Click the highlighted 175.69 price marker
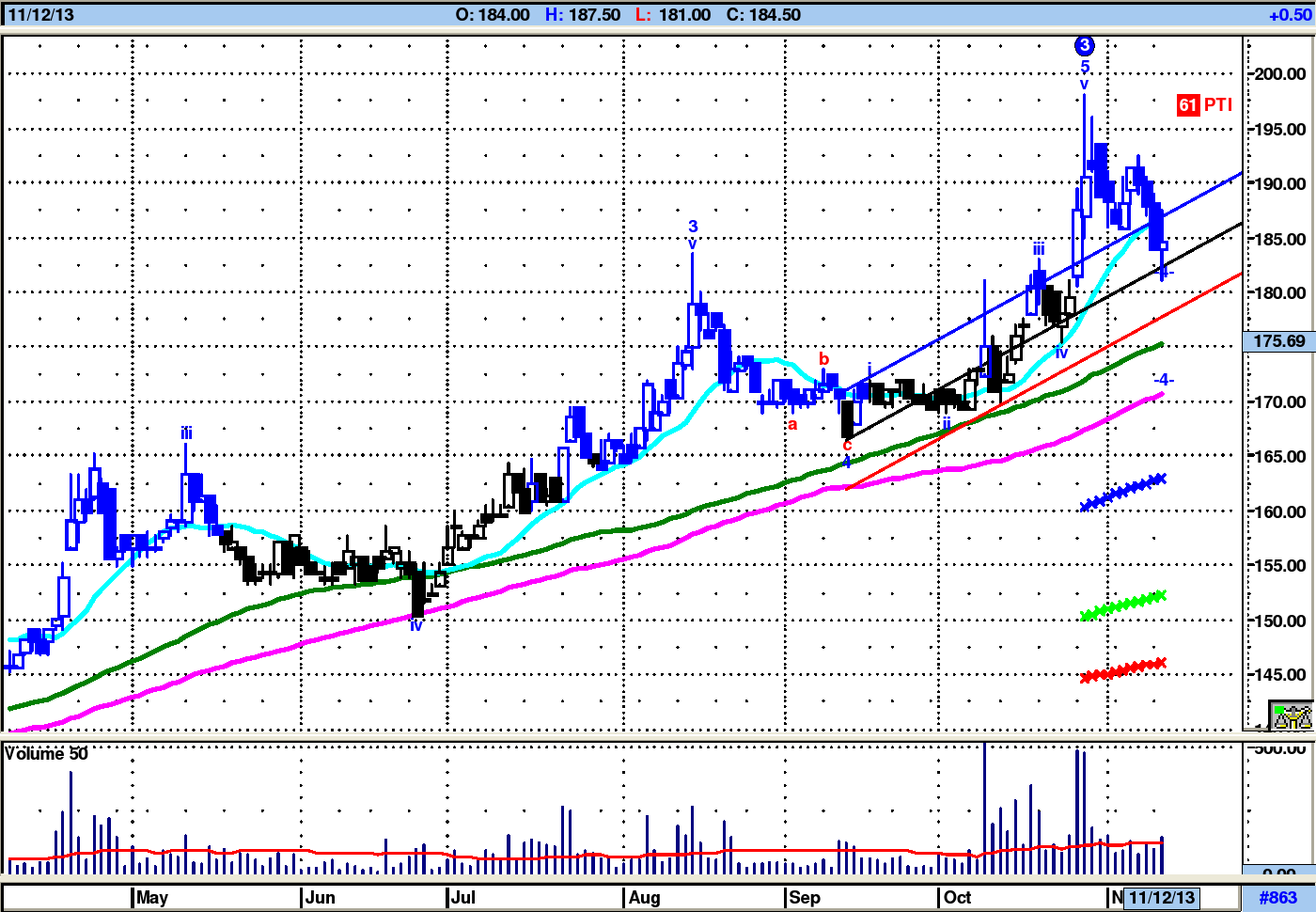Screen dimensions: 1316x912 pos(1278,341)
